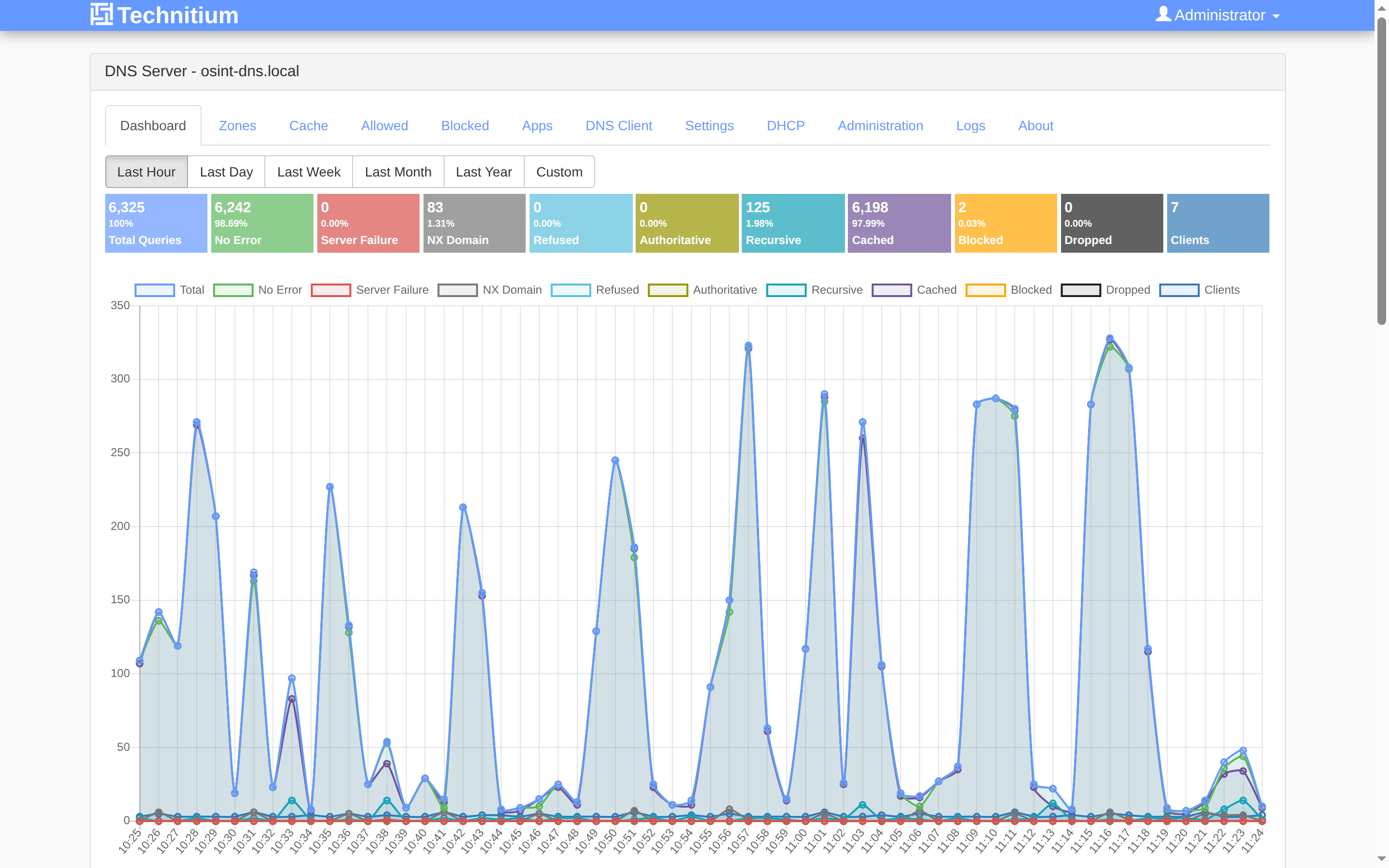Click the scrollbar down arrow
The width and height of the screenshot is (1389, 868).
point(1382,859)
